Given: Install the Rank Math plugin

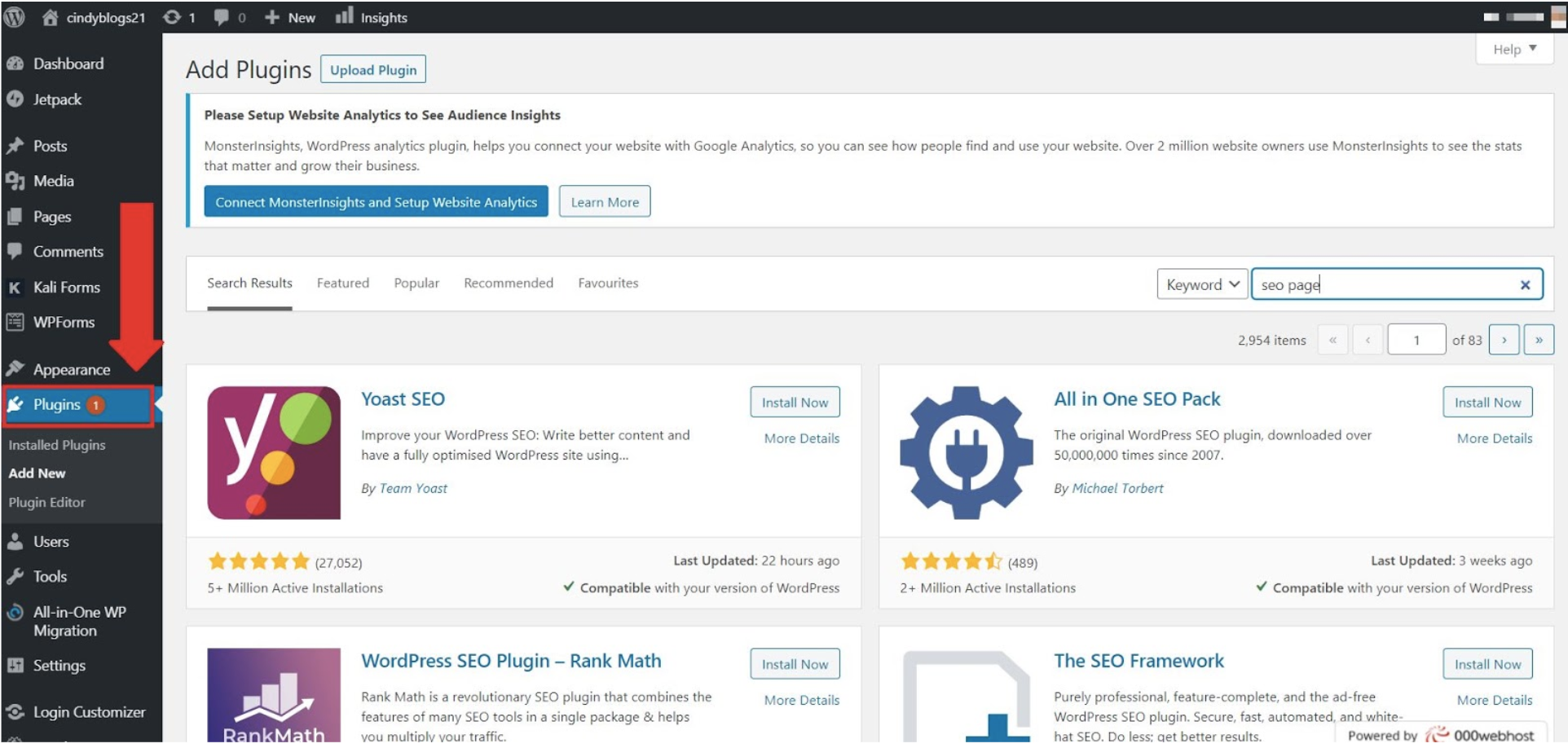Looking at the screenshot, I should 795,664.
